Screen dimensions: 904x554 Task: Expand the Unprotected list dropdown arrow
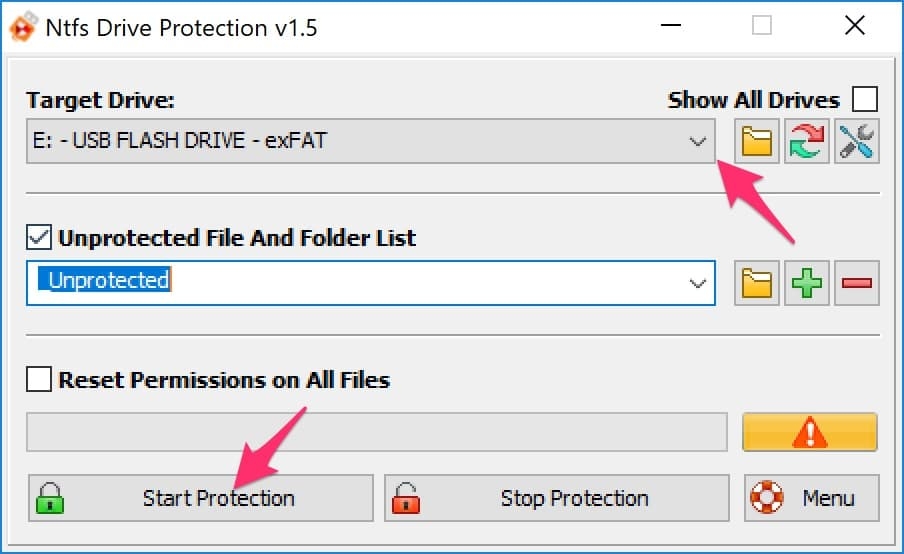coord(698,283)
